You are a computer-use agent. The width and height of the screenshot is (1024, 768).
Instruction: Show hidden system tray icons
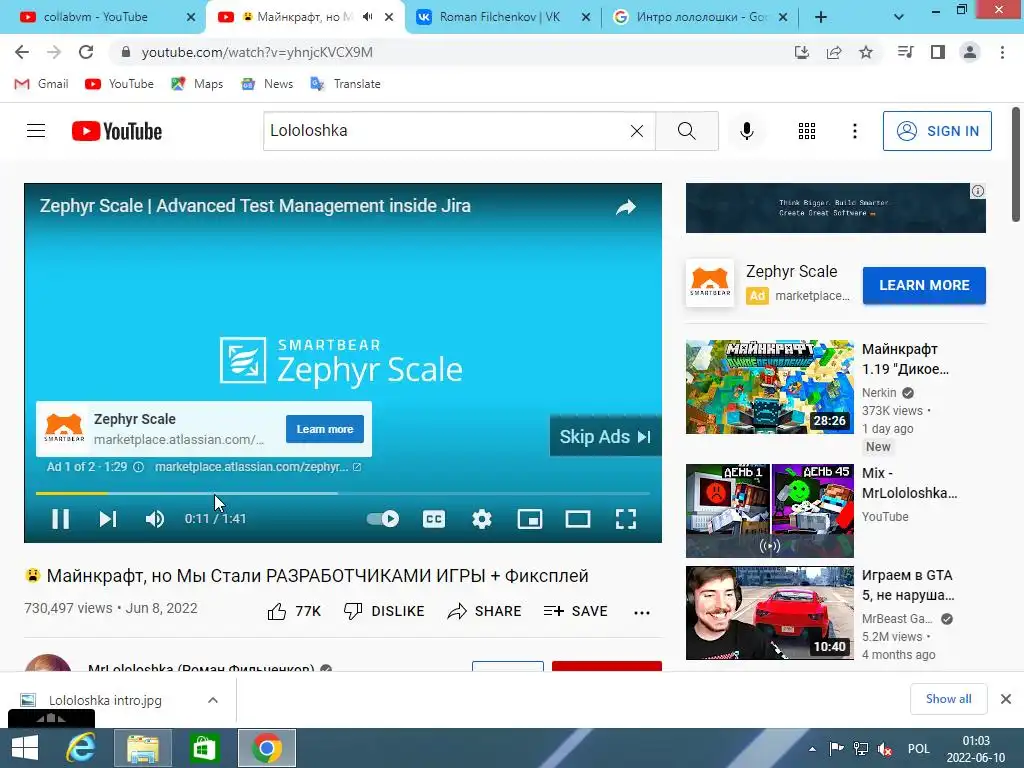(812, 748)
